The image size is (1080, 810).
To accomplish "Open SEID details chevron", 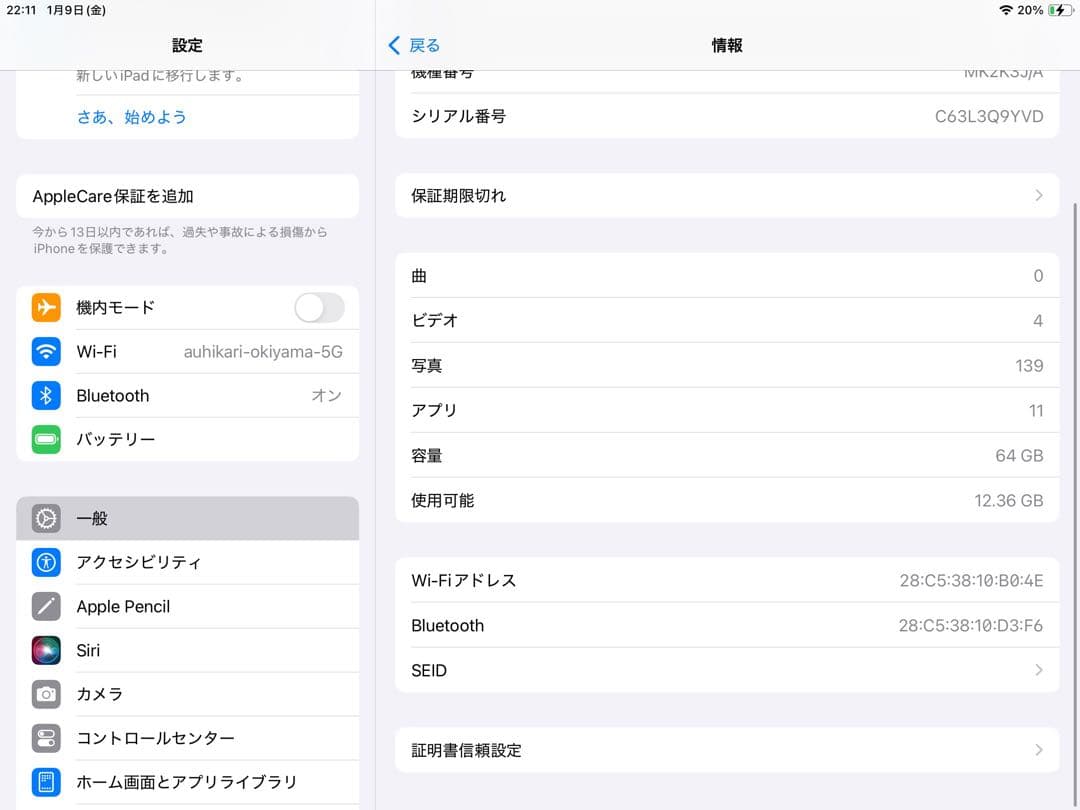I will (x=1038, y=671).
